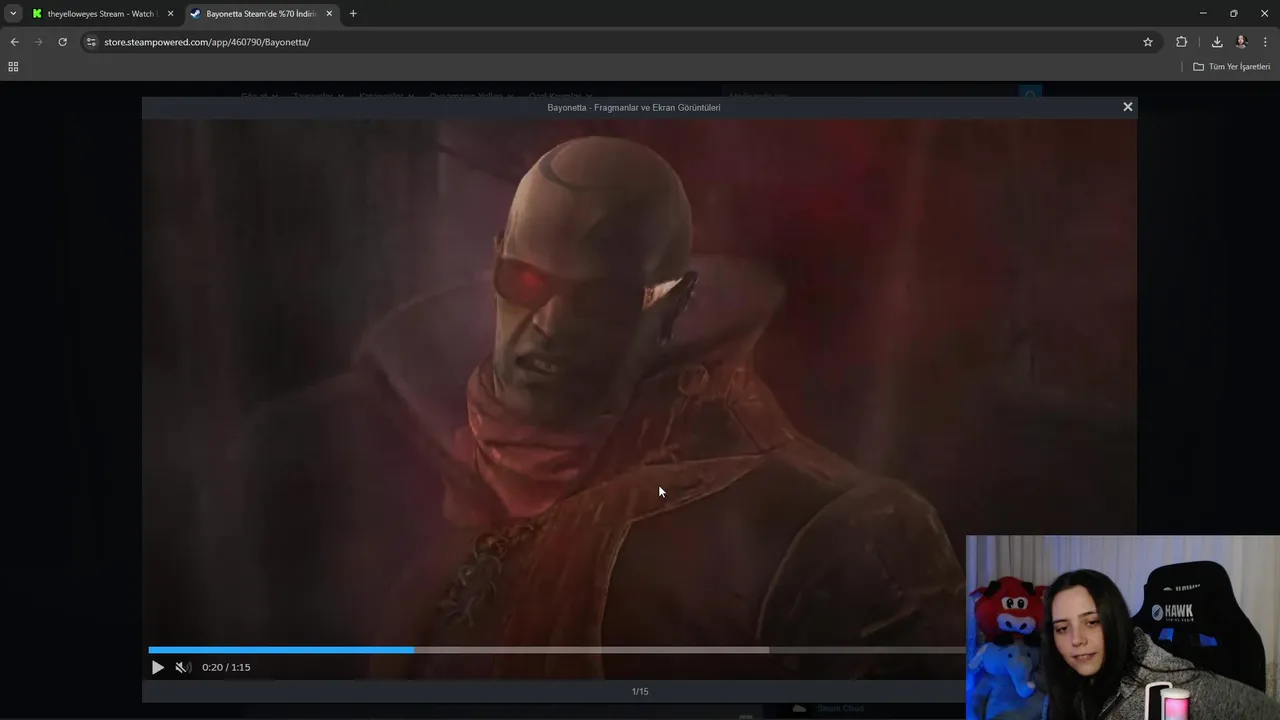Go forward to the next page
Screen dimensions: 1280x720
tap(38, 42)
